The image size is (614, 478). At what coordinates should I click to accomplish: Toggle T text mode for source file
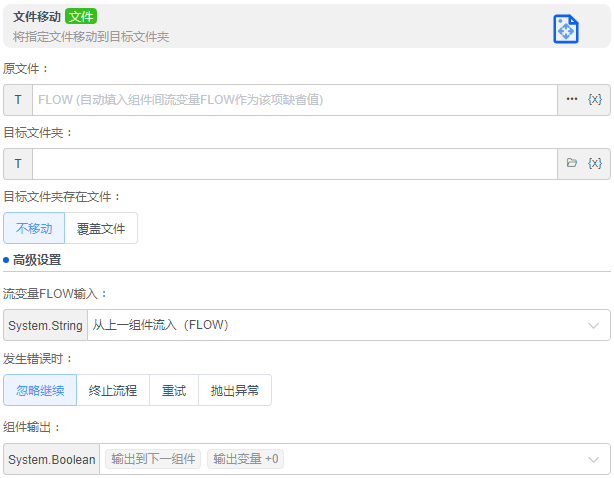pos(18,100)
